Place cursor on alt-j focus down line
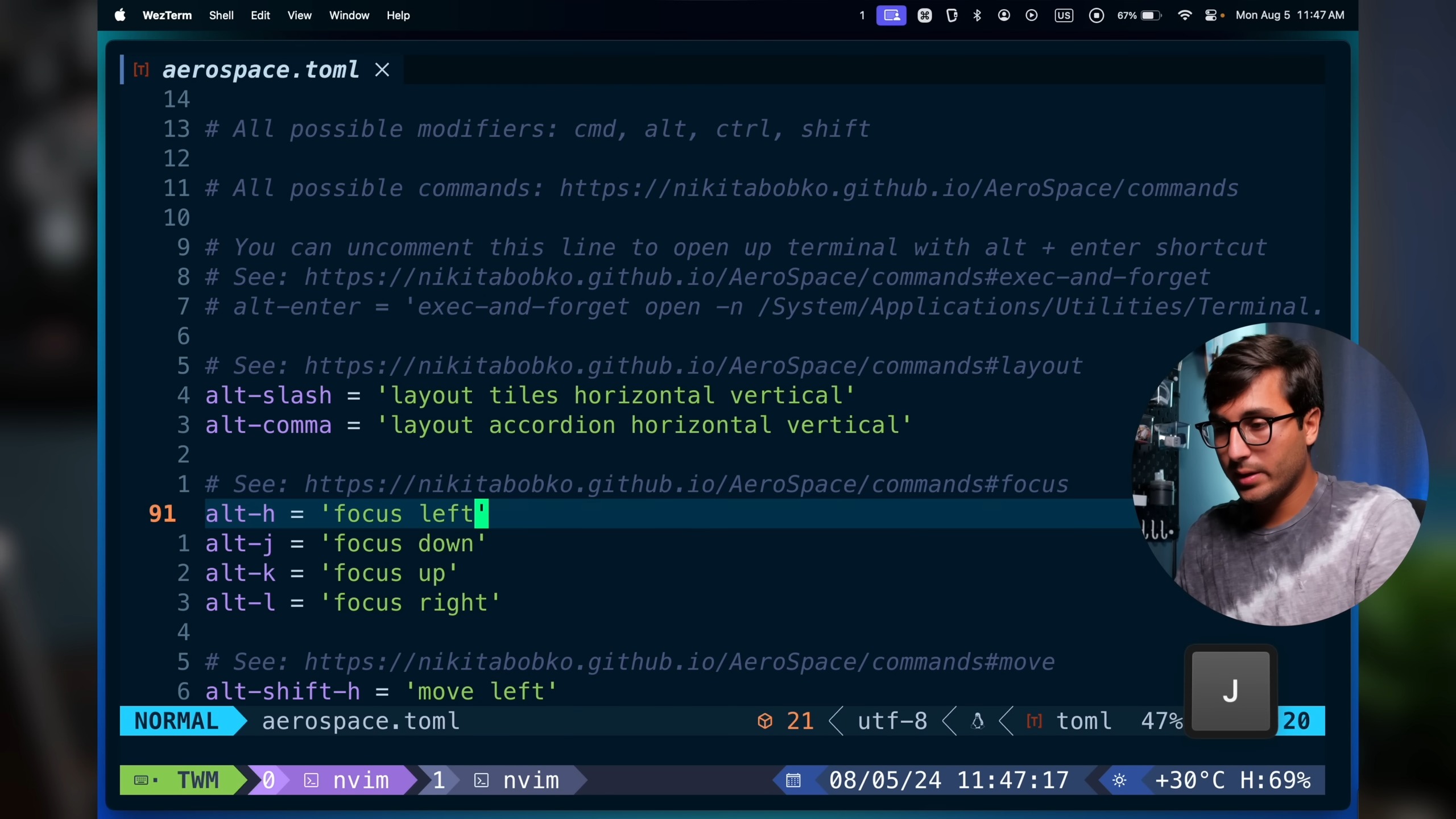Image resolution: width=1456 pixels, height=819 pixels. point(345,544)
